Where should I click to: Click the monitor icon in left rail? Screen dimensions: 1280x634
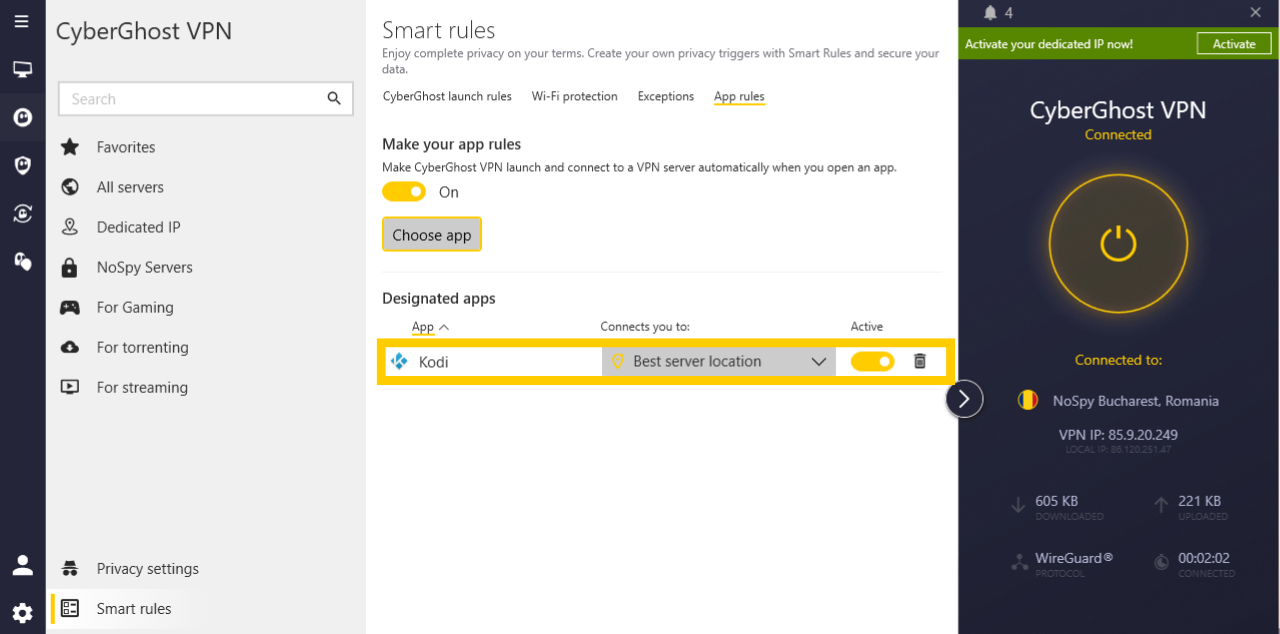click(22, 69)
